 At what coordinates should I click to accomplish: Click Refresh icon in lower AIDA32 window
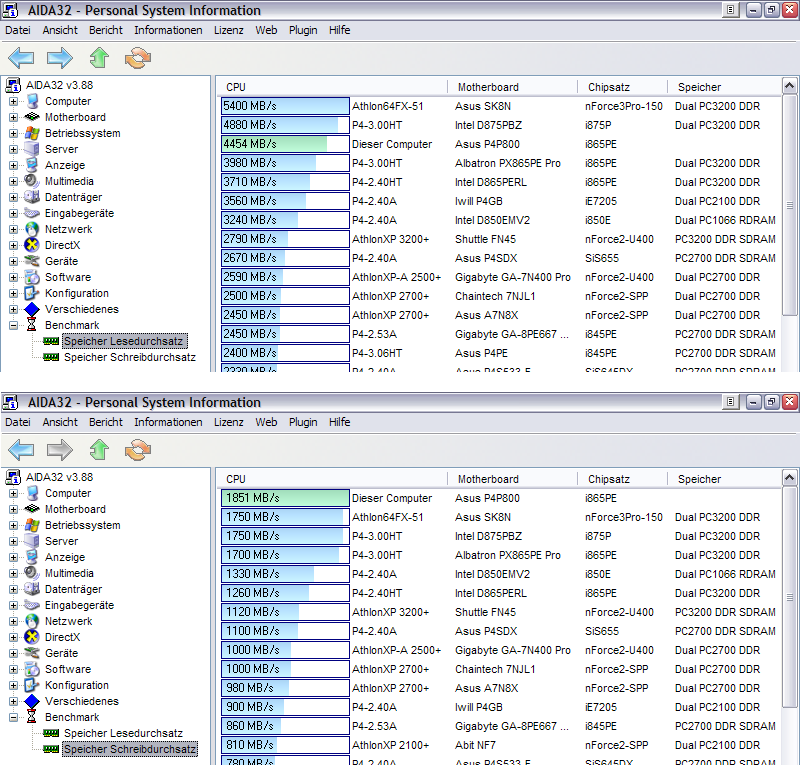(x=138, y=450)
